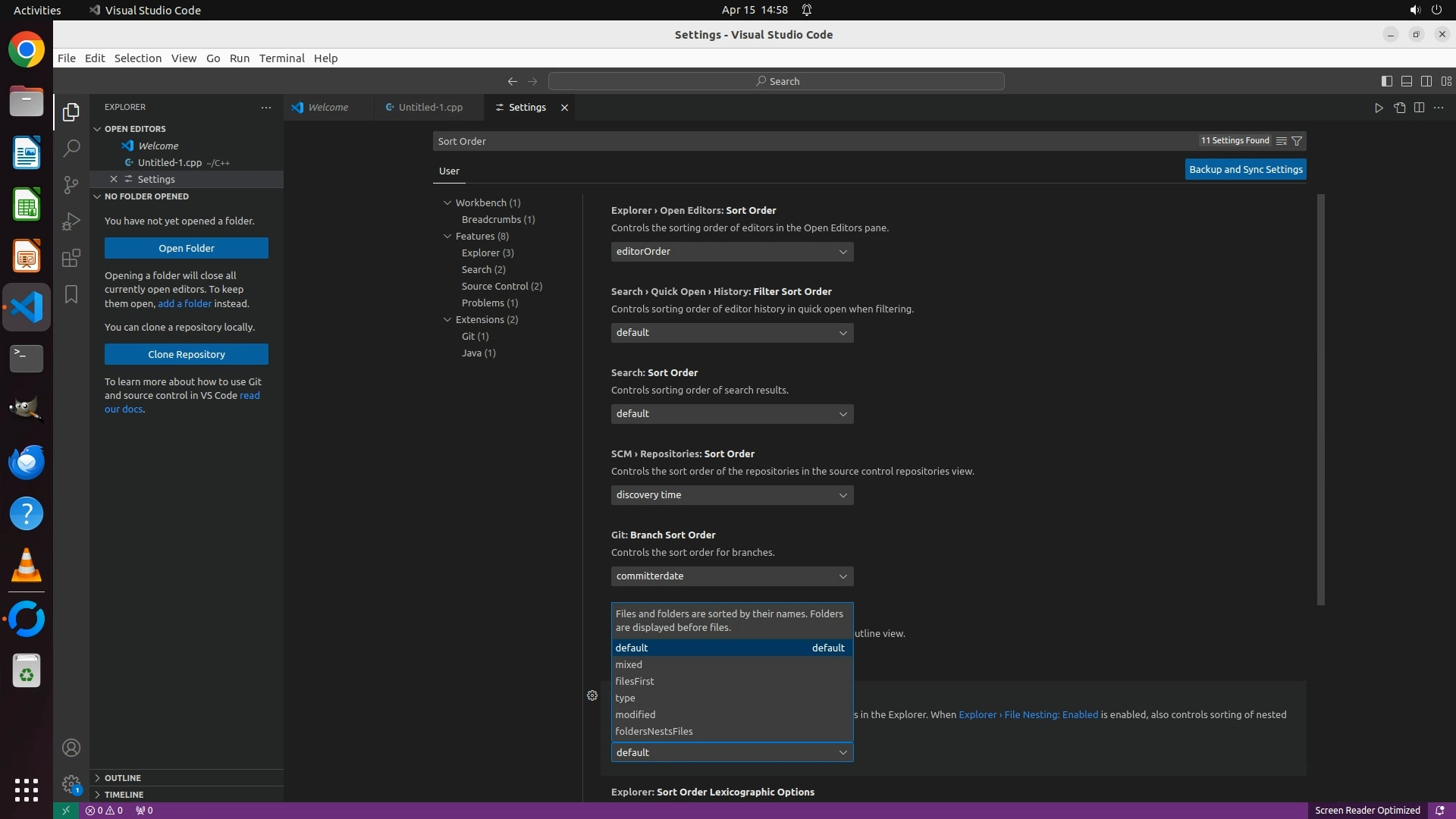Toggle the bottom panel layout icon
This screenshot has height=819, width=1456.
pyautogui.click(x=1406, y=81)
